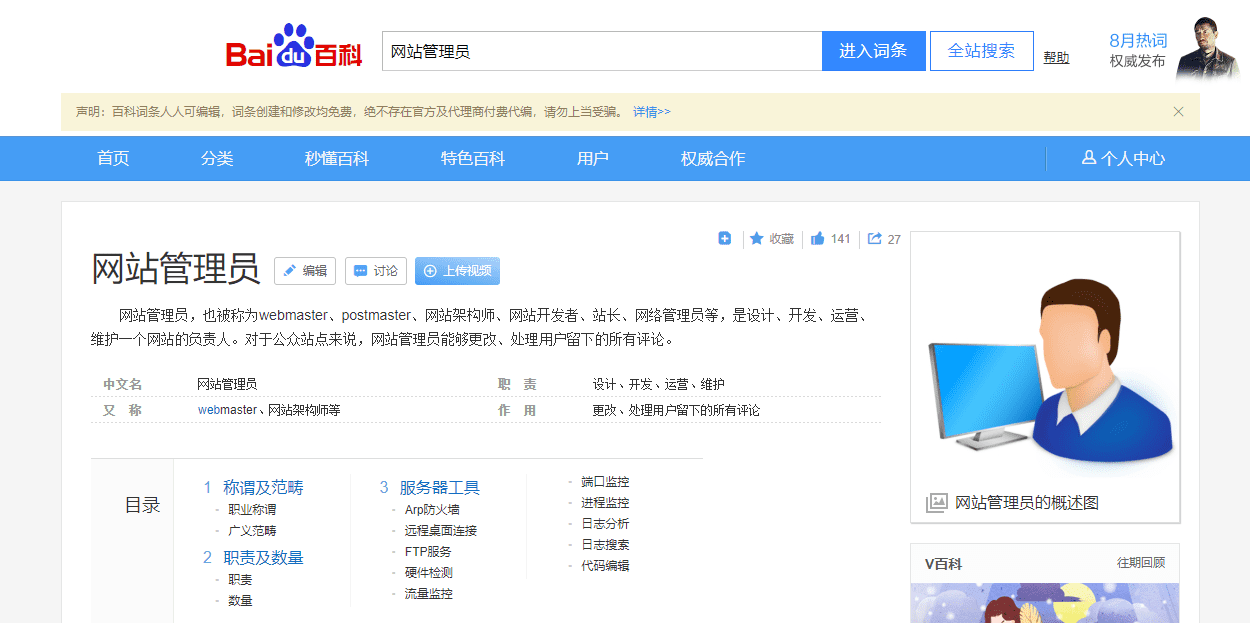Click the 编辑 button with pencil icon
This screenshot has width=1250, height=623.
pyautogui.click(x=305, y=271)
